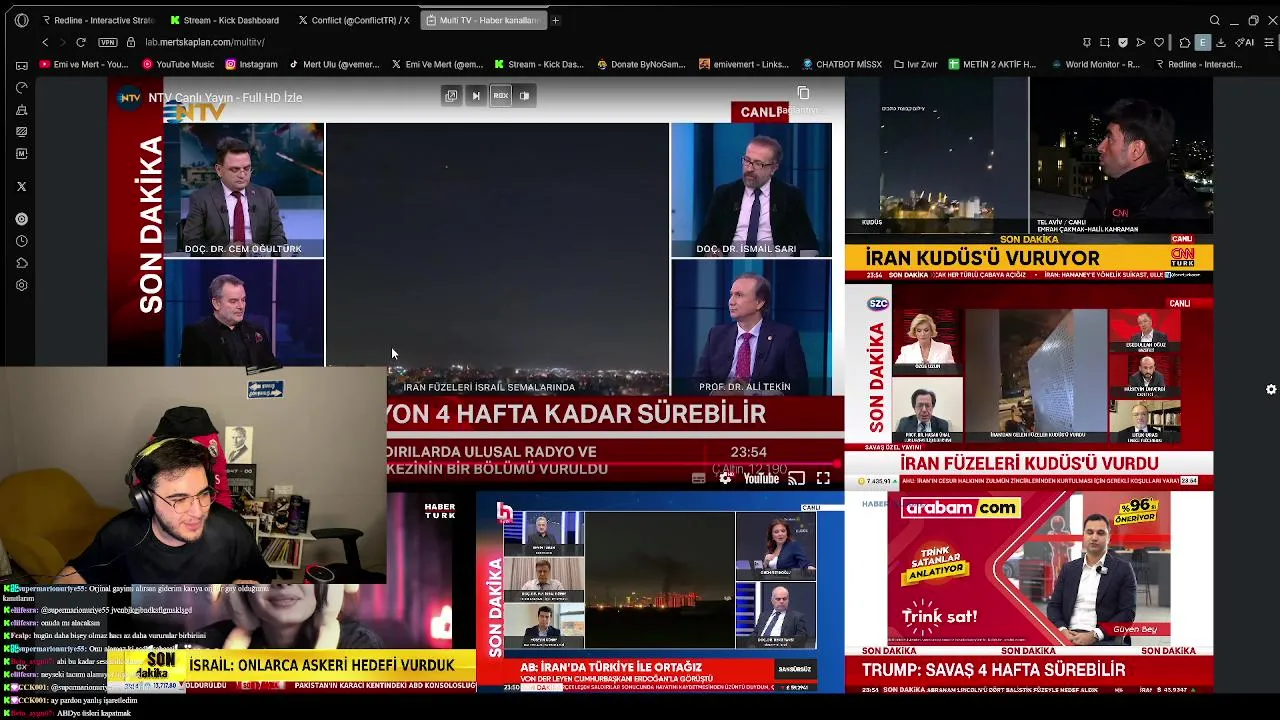Click the YouTube logo on the player
1280x720 pixels.
point(761,478)
